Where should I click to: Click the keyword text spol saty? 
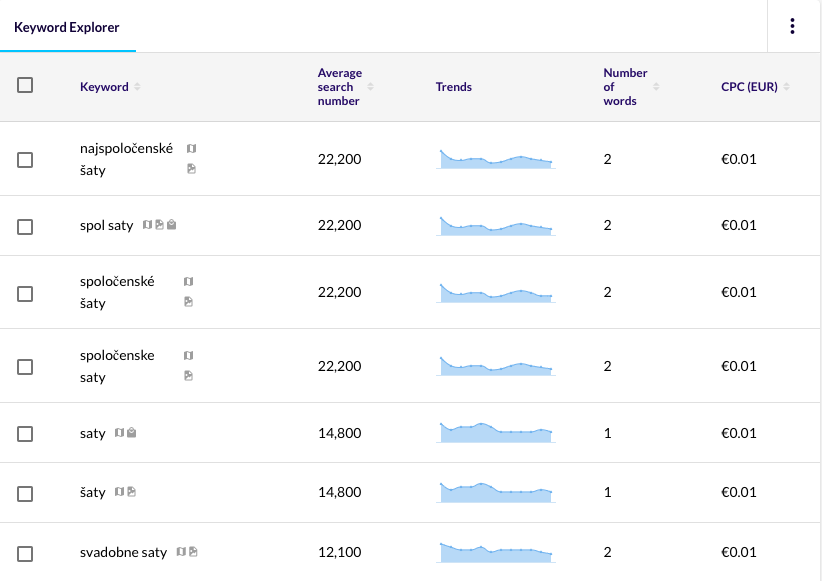(106, 225)
